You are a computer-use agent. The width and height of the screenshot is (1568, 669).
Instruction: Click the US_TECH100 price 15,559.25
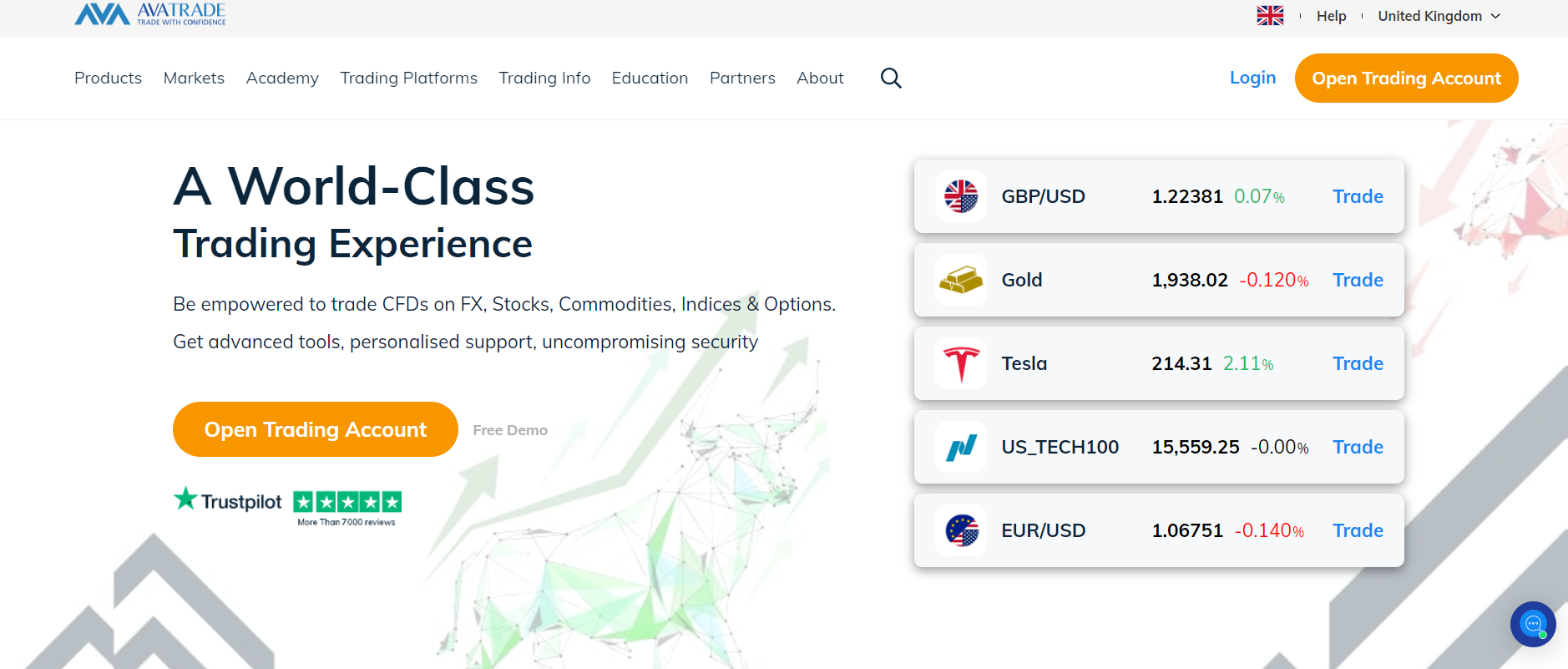click(1196, 447)
